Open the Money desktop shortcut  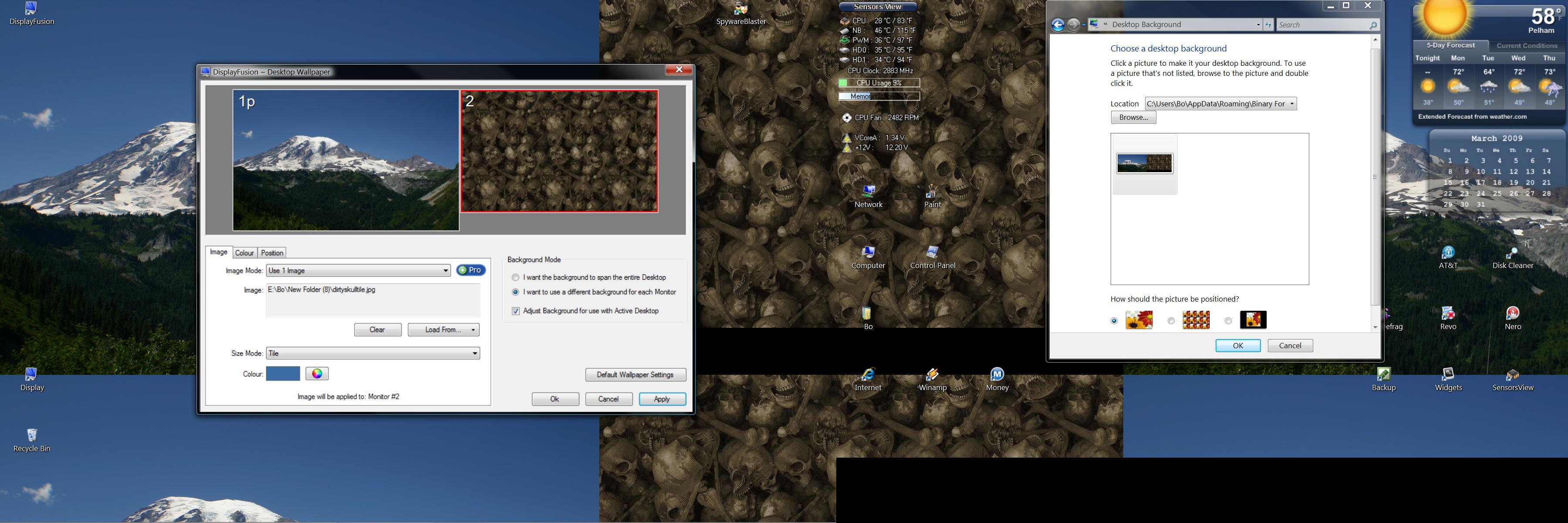pos(997,374)
